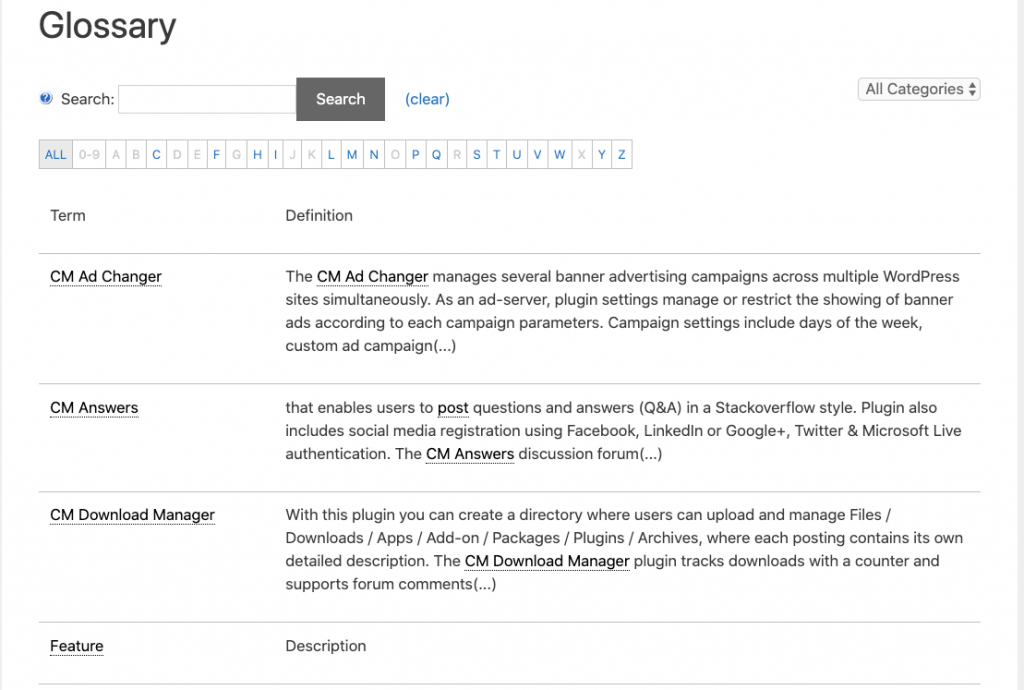Click inside the Search text field
Screen dimensions: 1024x690
tap(204, 99)
